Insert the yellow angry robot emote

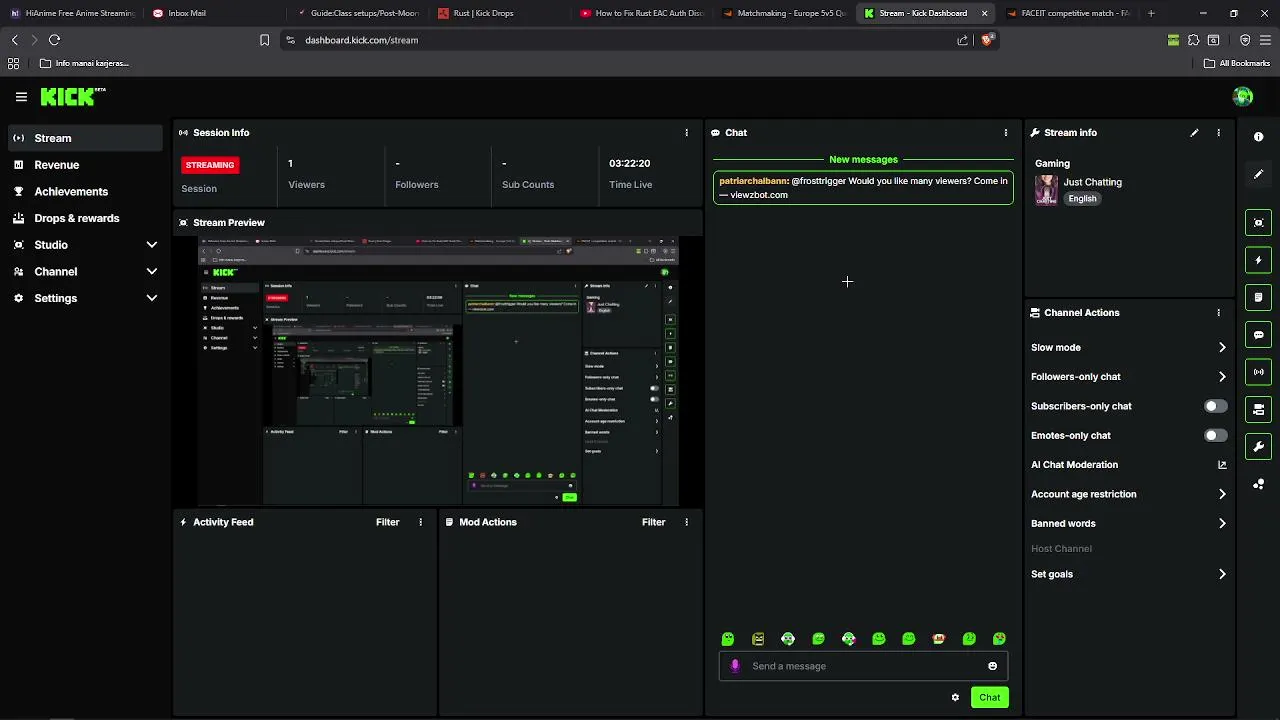pos(758,639)
